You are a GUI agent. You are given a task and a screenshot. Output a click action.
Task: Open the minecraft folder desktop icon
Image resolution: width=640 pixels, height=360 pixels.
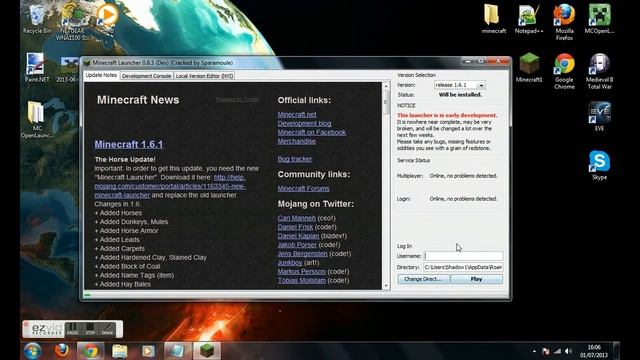[x=493, y=18]
